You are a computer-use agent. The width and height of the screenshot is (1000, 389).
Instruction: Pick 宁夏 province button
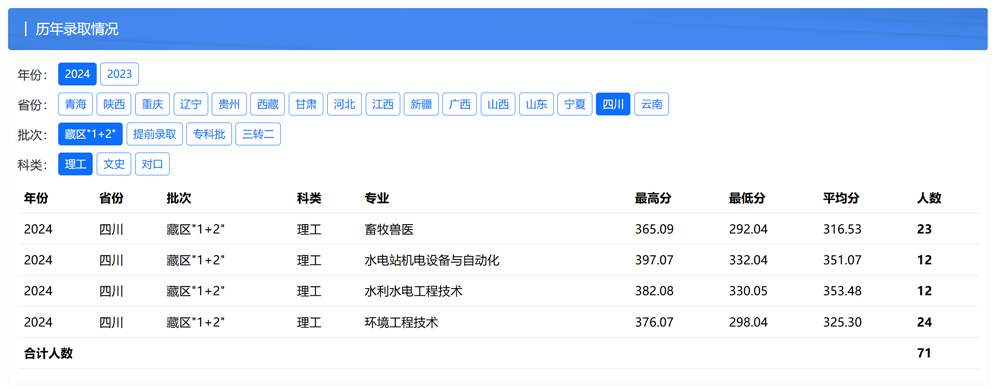pos(575,105)
